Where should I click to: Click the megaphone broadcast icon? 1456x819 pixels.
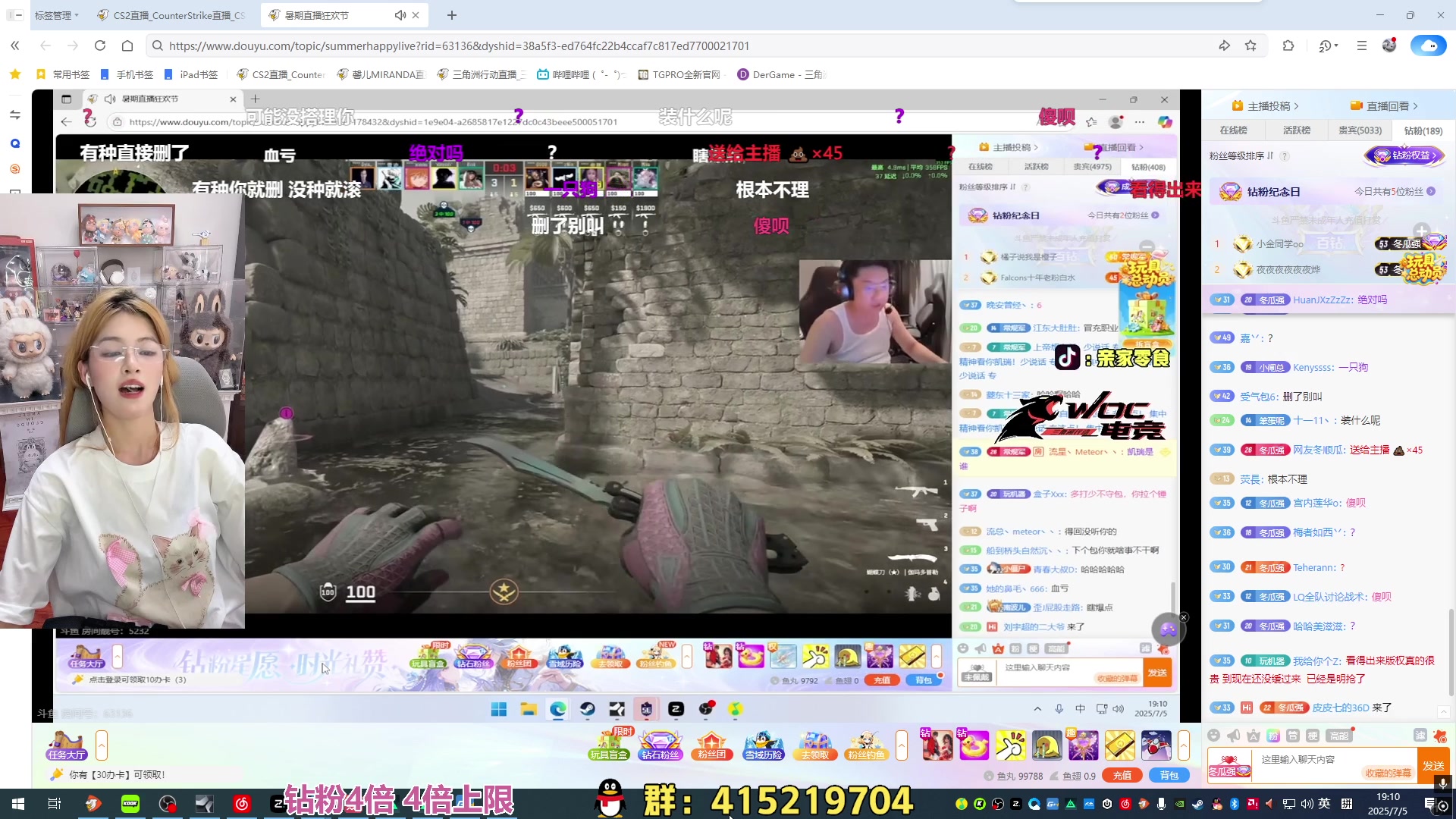[1234, 736]
